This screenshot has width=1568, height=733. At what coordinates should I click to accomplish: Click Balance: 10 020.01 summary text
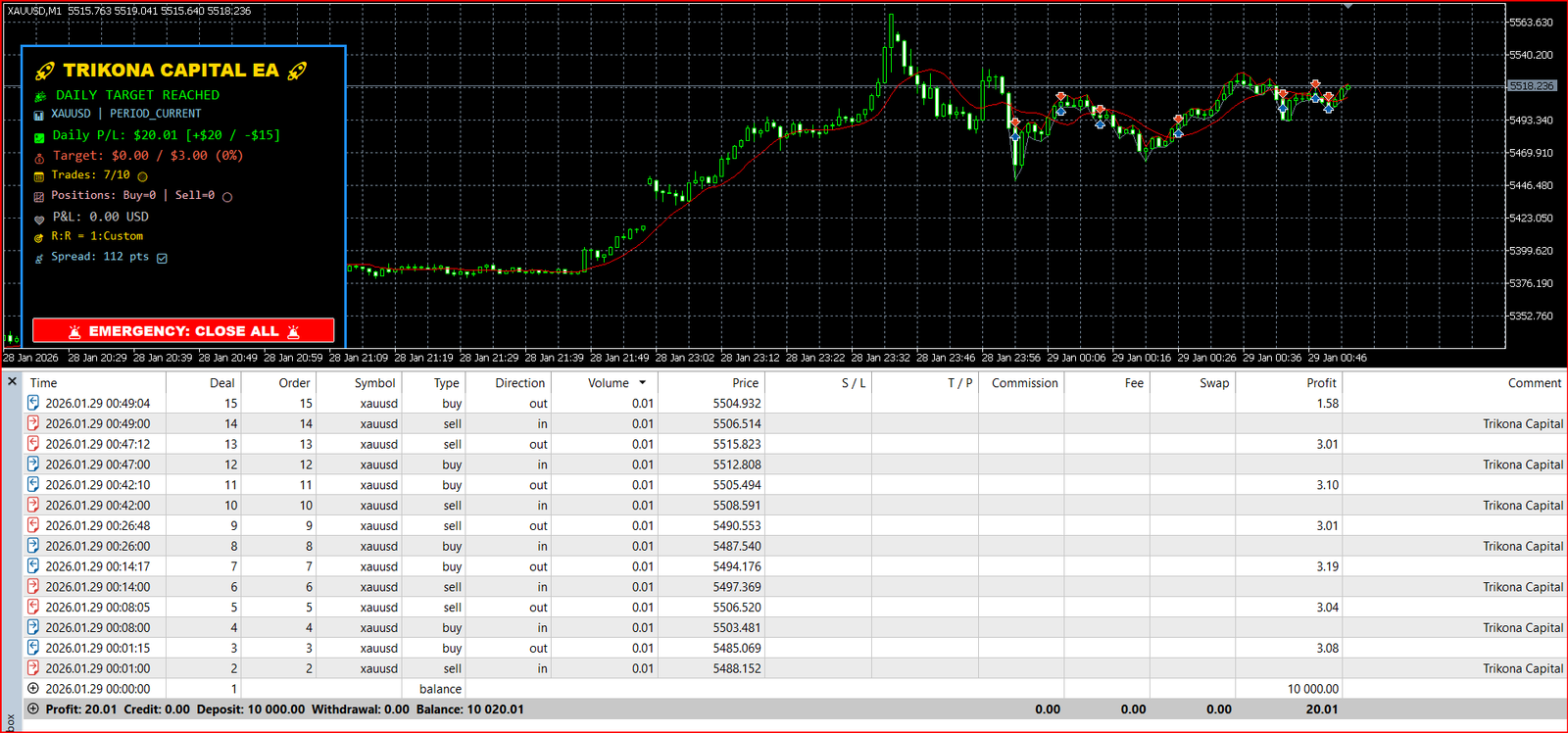coord(470,709)
